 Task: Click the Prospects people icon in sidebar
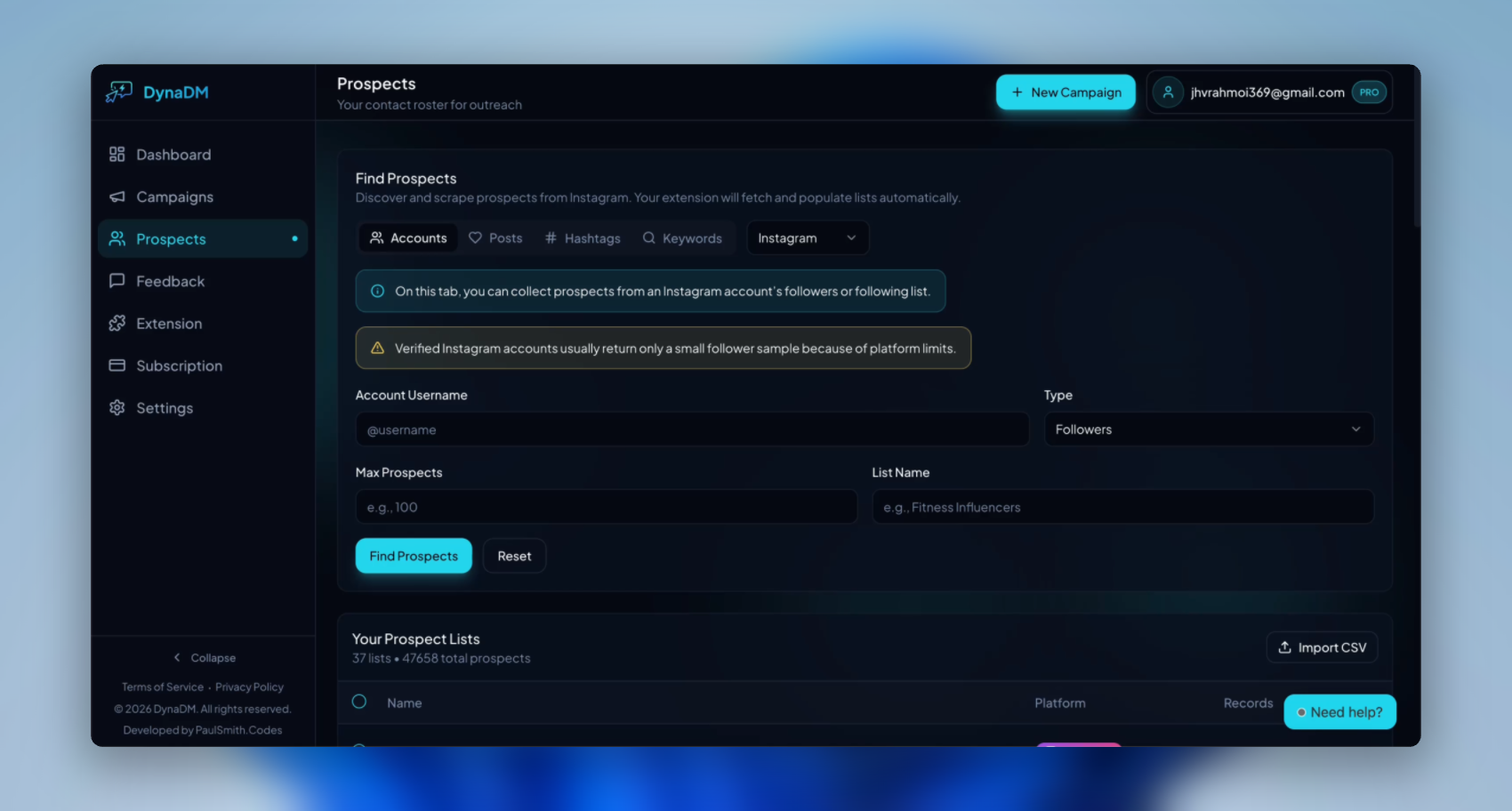117,238
